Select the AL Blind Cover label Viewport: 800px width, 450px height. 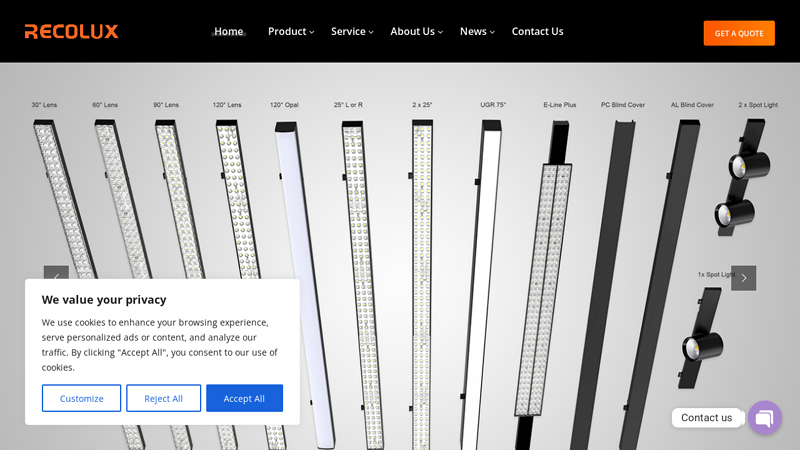click(692, 105)
